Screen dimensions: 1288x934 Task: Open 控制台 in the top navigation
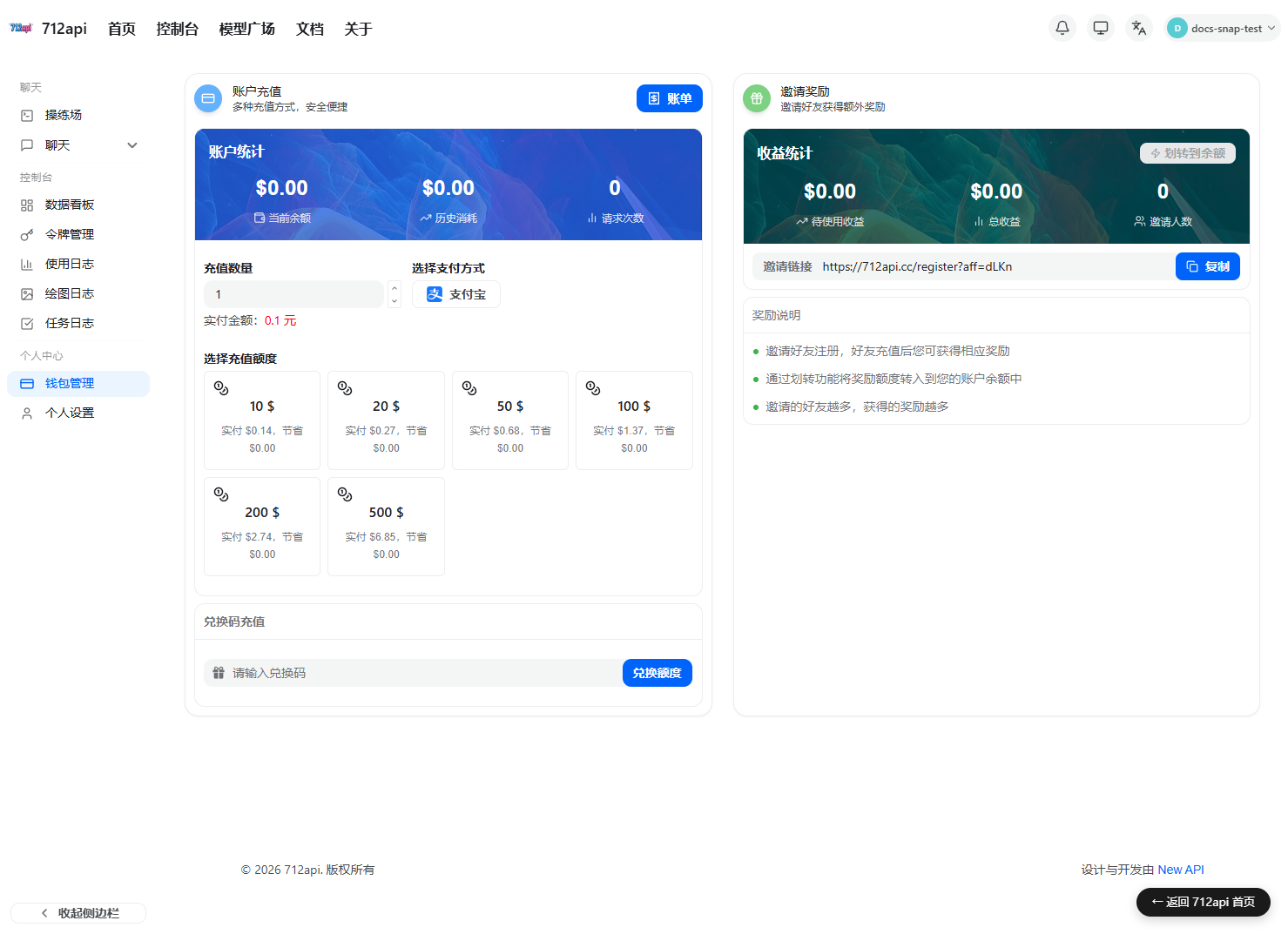(x=178, y=29)
